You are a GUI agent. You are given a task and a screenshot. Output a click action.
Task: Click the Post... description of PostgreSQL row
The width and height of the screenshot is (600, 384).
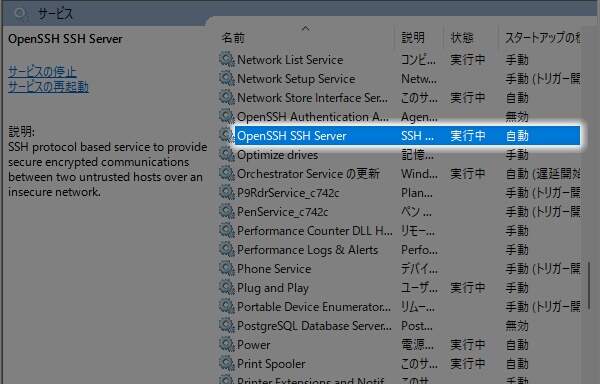417,326
